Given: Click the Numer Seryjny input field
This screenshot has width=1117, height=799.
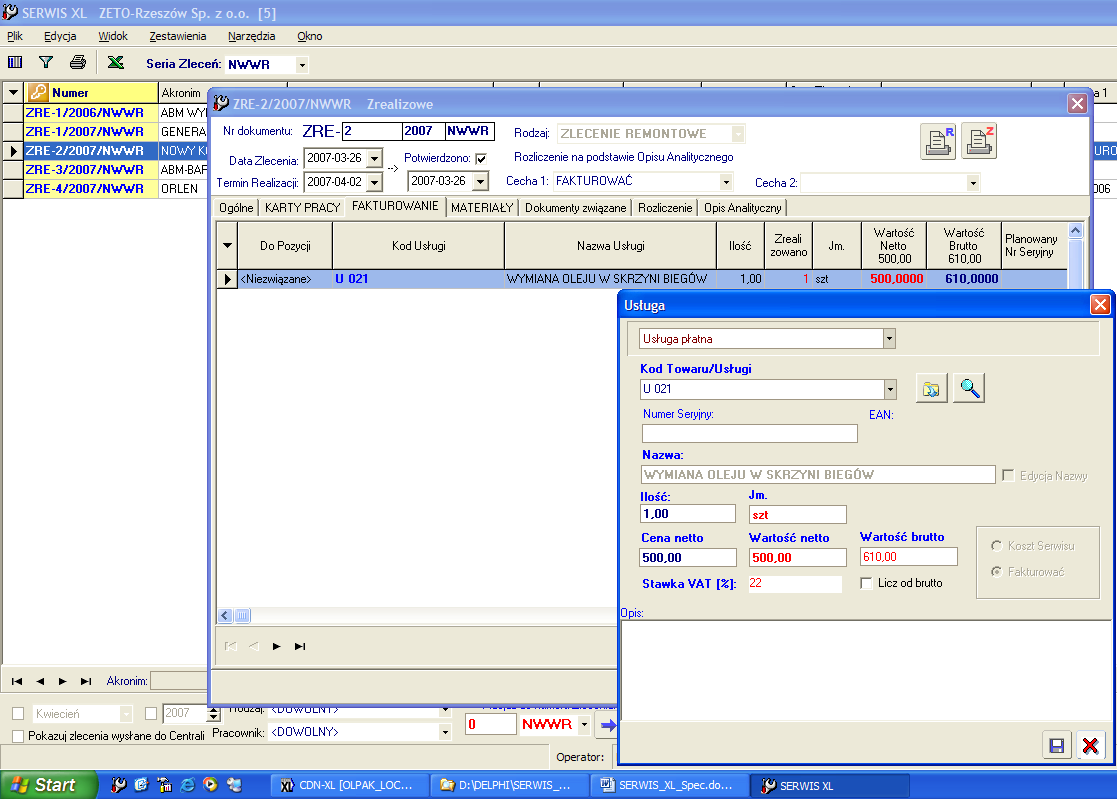Looking at the screenshot, I should [x=749, y=434].
